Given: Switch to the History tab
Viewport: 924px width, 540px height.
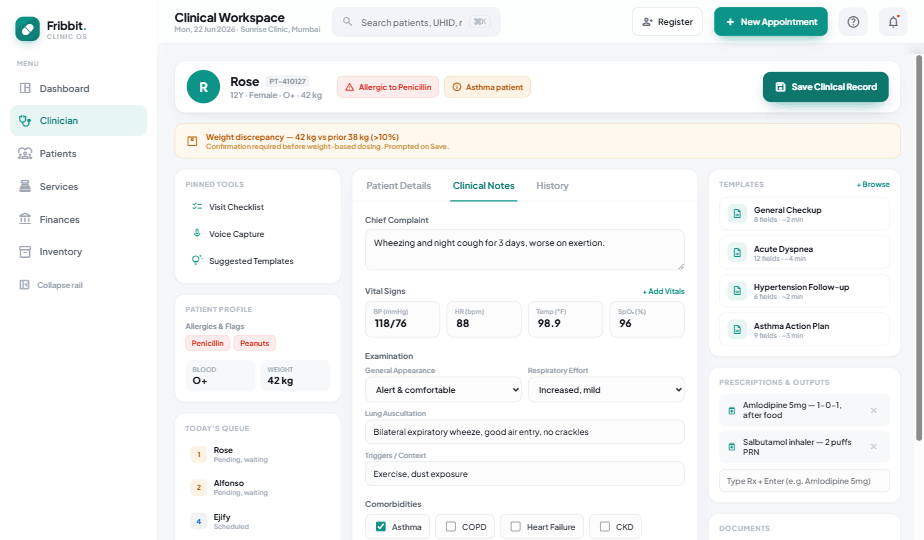Looking at the screenshot, I should pyautogui.click(x=552, y=186).
